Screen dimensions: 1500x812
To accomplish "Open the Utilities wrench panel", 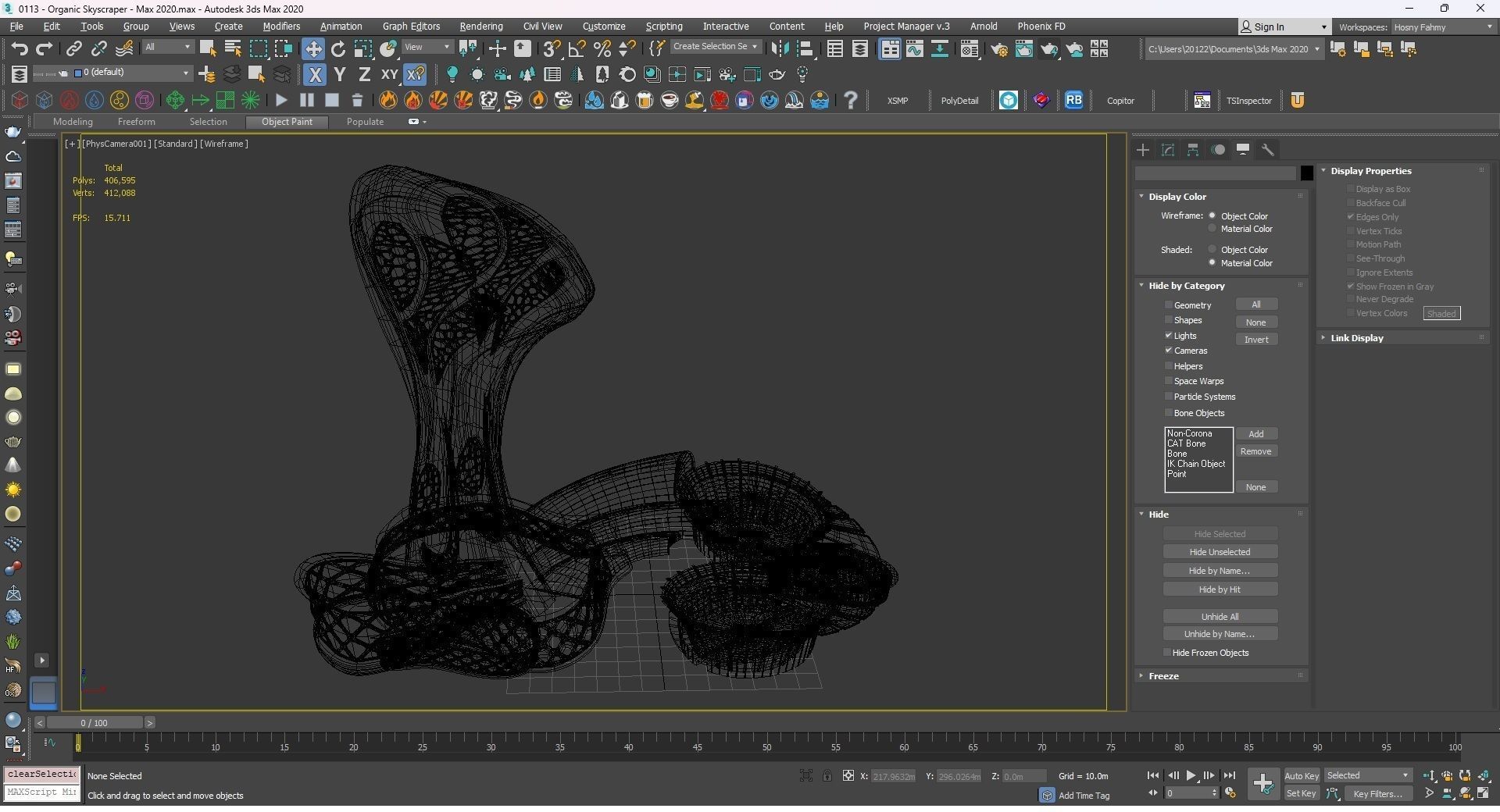I will [1268, 150].
